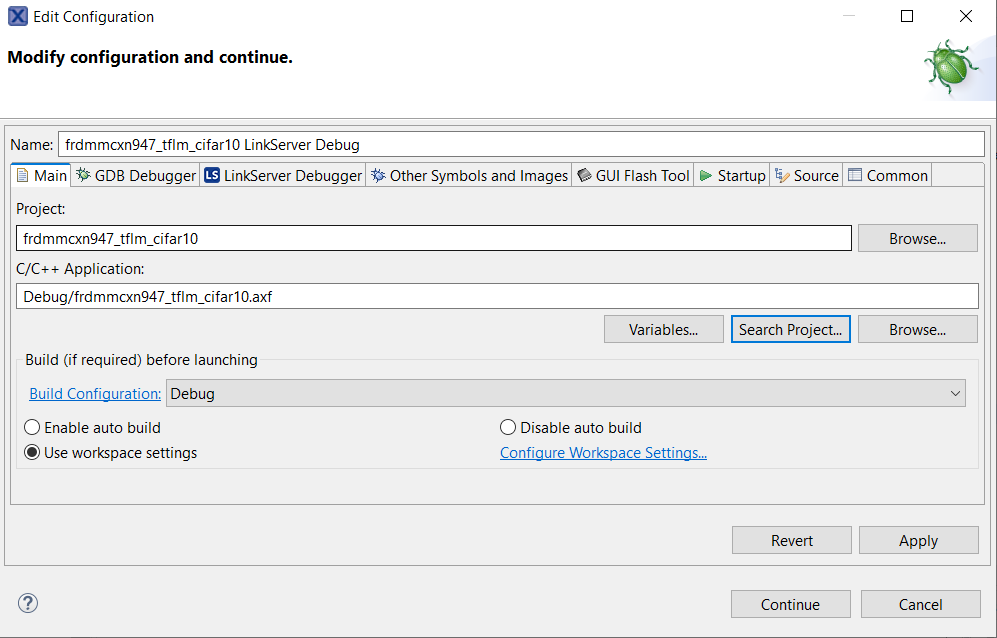
Task: Click the GDB Debugger bug icon
Action: point(83,175)
